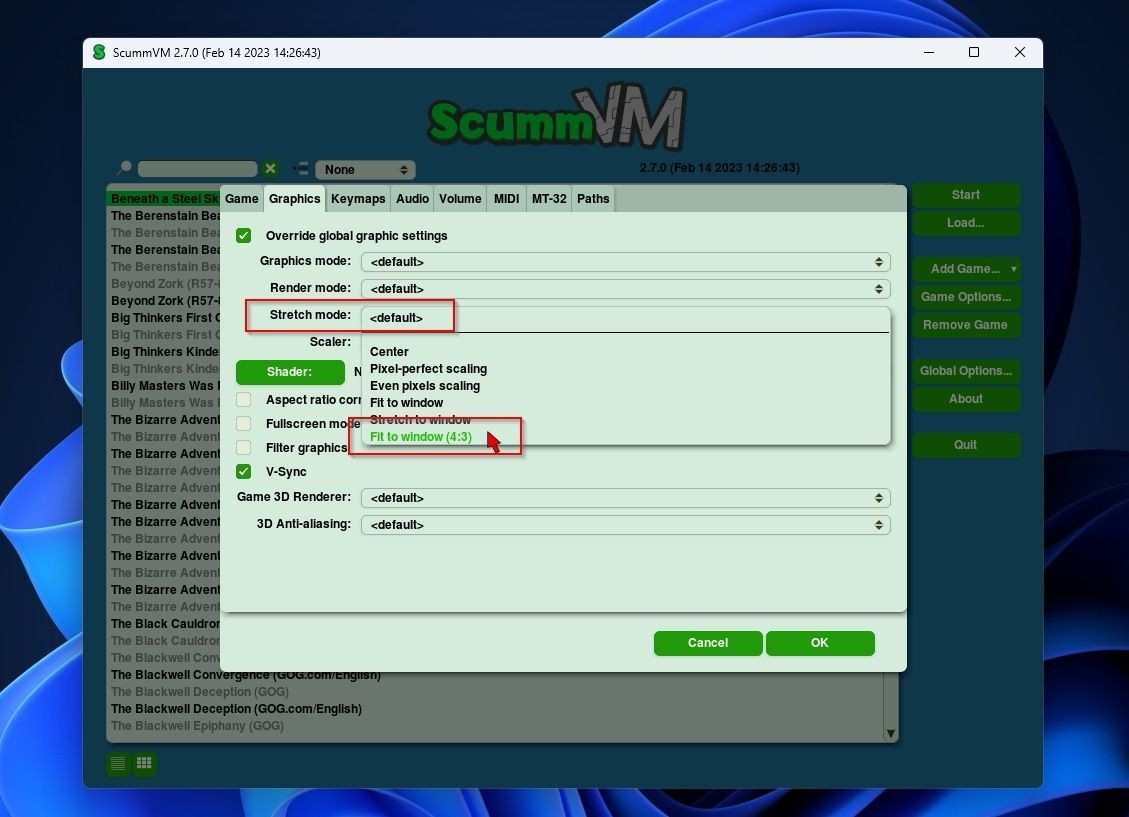The image size is (1129, 817).
Task: Open the Render mode dropdown
Action: pyautogui.click(x=626, y=289)
